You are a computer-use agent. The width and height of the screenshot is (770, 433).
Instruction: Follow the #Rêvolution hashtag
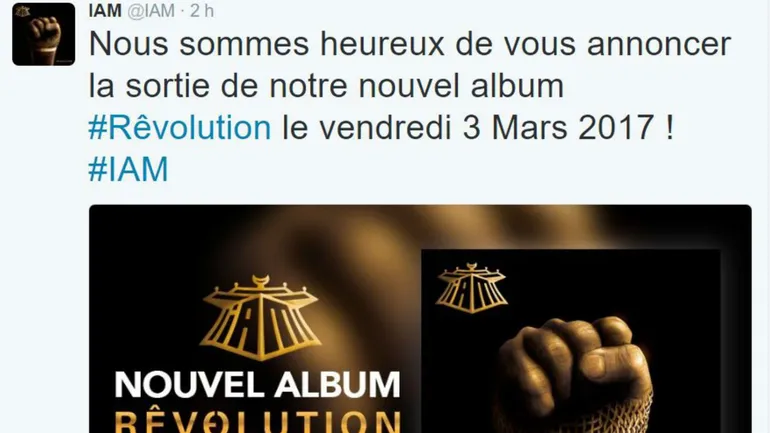click(180, 127)
